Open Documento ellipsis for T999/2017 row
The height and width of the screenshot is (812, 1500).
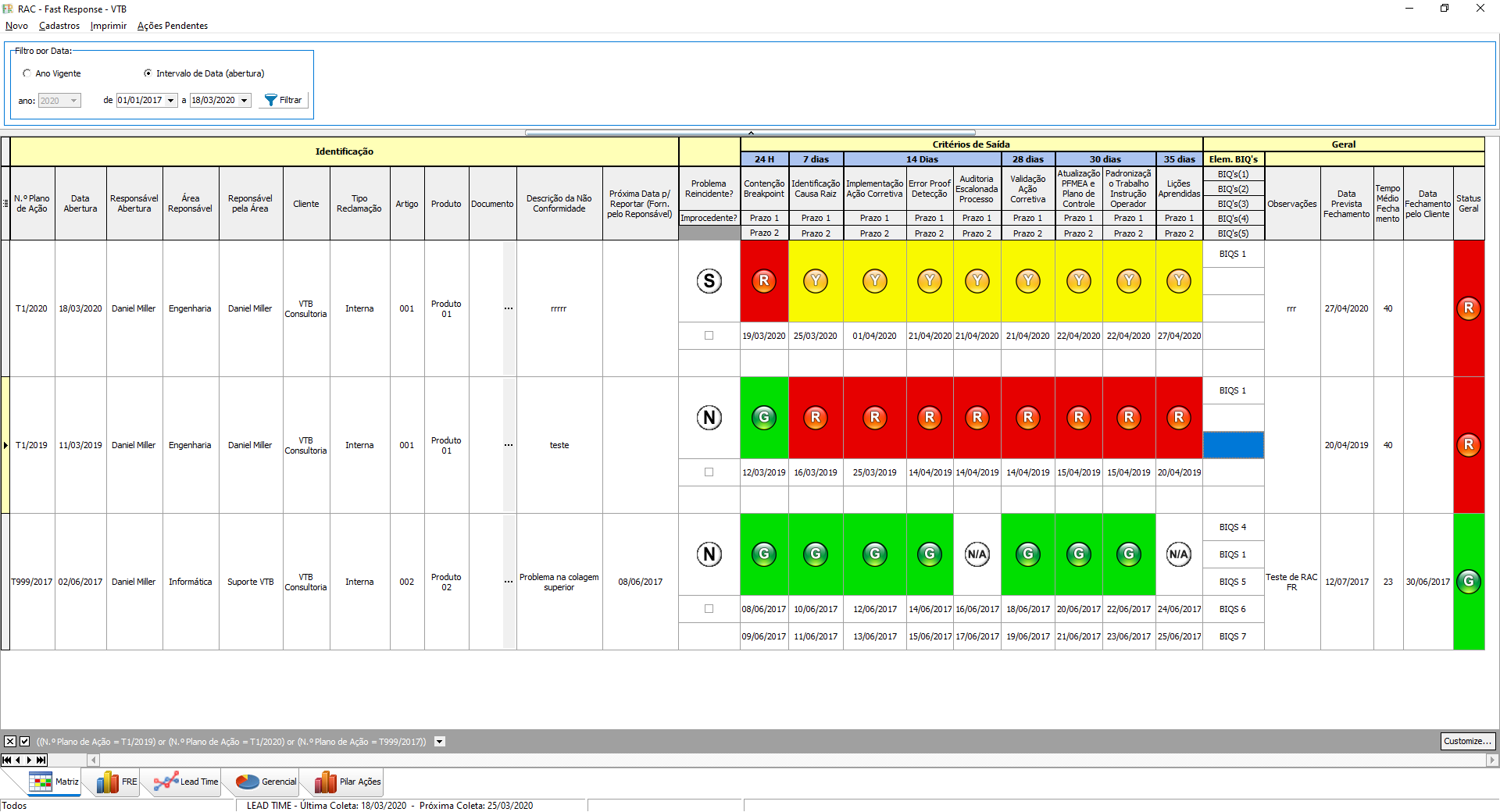click(x=509, y=582)
